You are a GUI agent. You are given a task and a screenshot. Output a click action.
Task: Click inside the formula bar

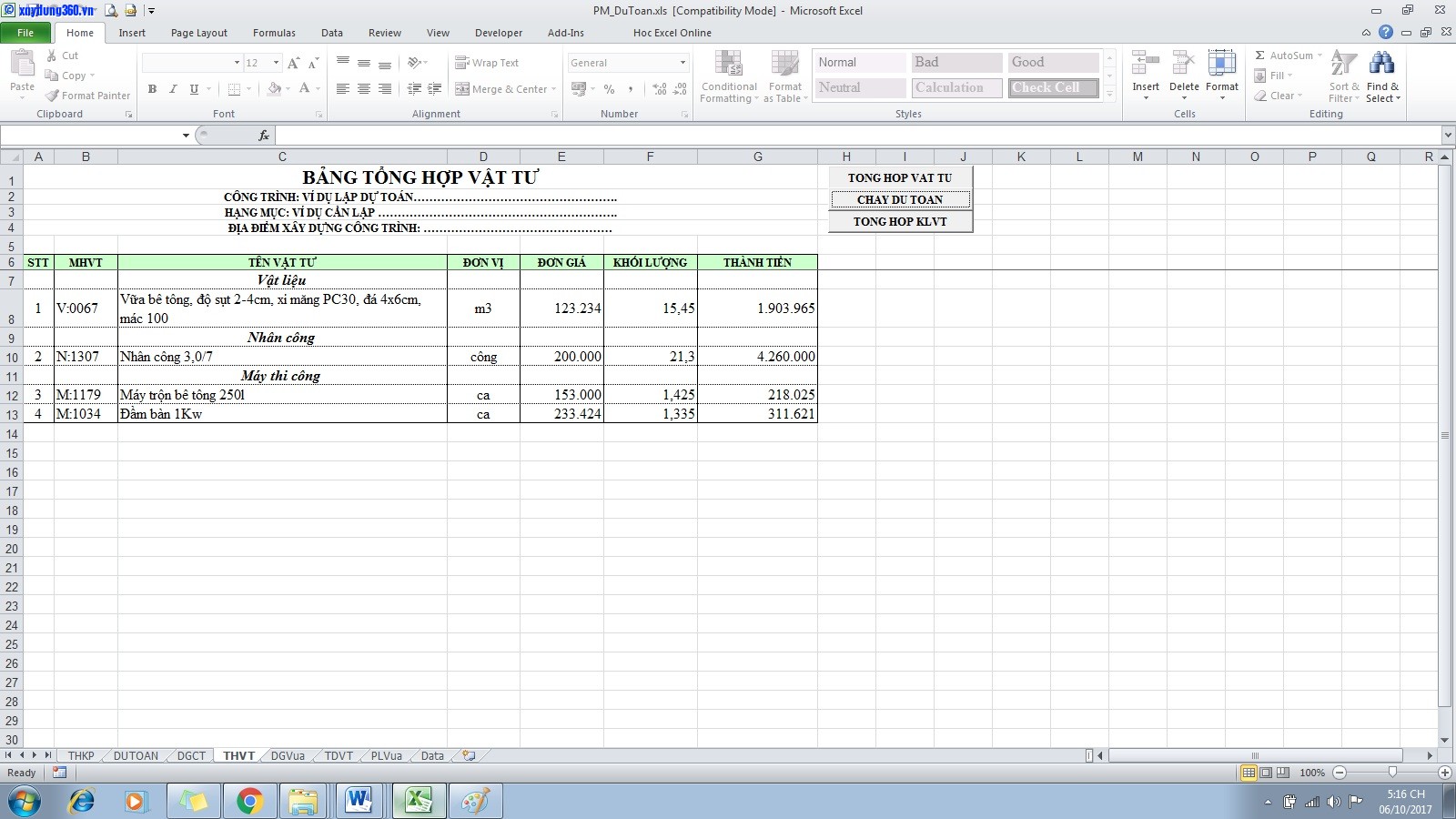tap(819, 136)
